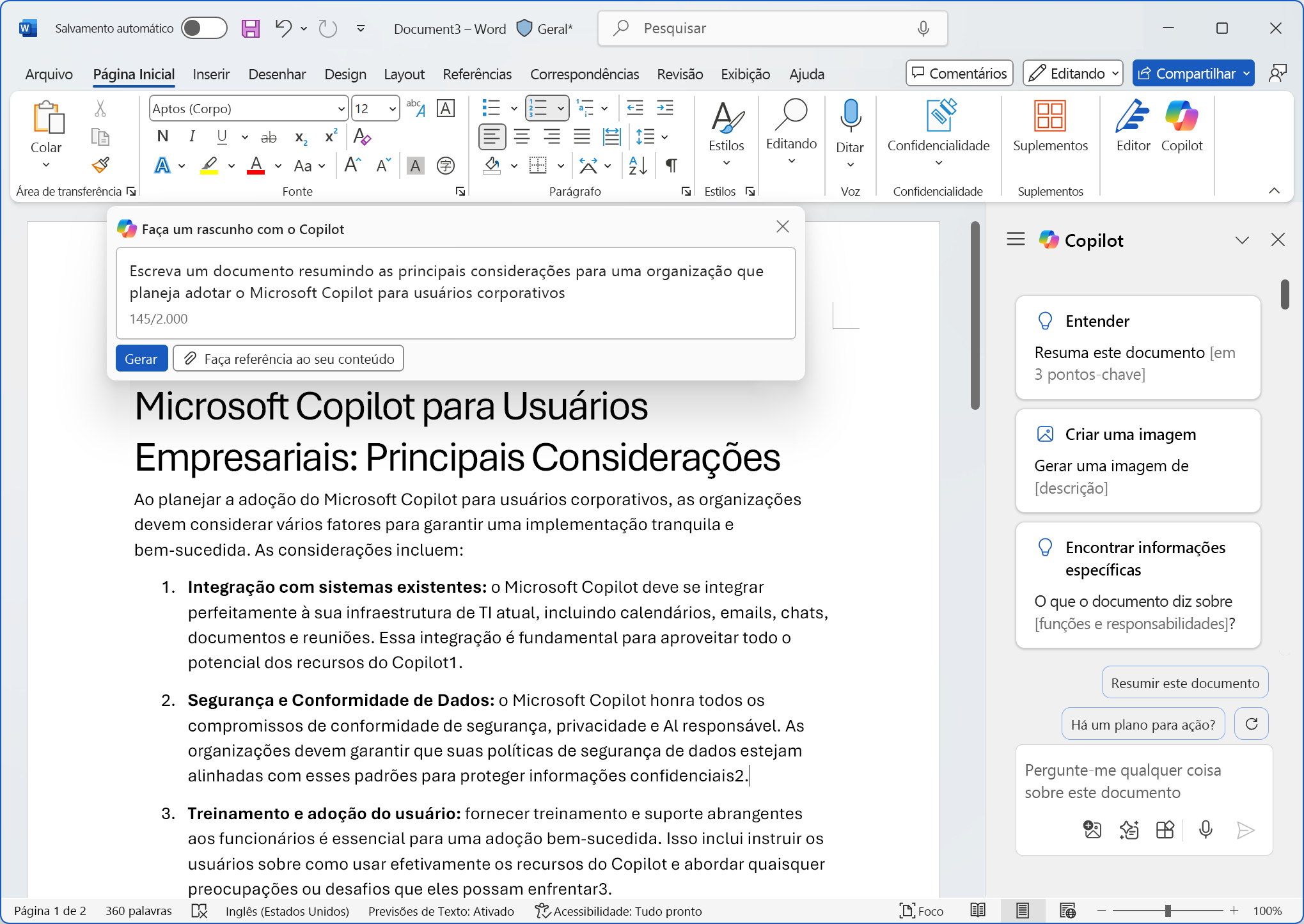Click the document vertical scrollbar
The width and height of the screenshot is (1304, 924).
[975, 315]
